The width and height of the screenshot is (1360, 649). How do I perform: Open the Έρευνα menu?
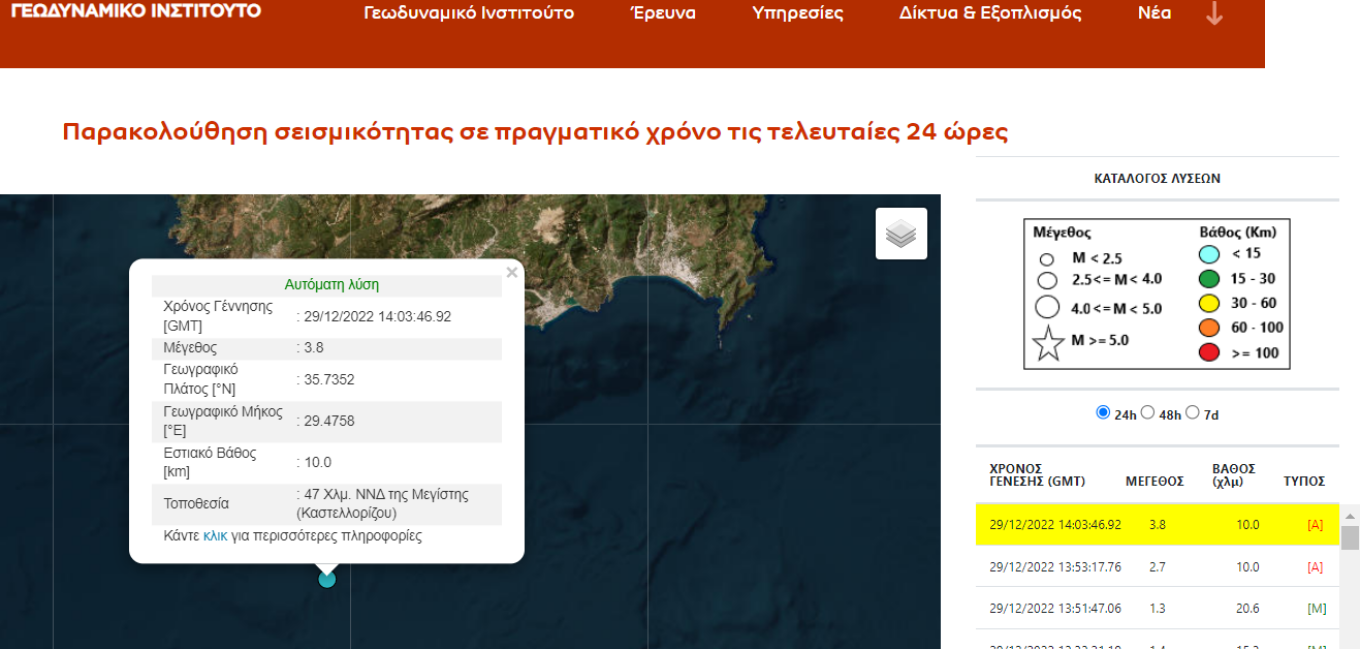click(663, 14)
